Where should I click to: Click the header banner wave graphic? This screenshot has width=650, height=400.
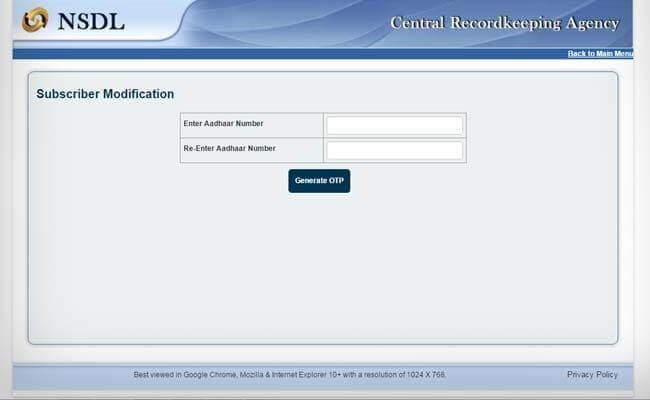[280, 22]
